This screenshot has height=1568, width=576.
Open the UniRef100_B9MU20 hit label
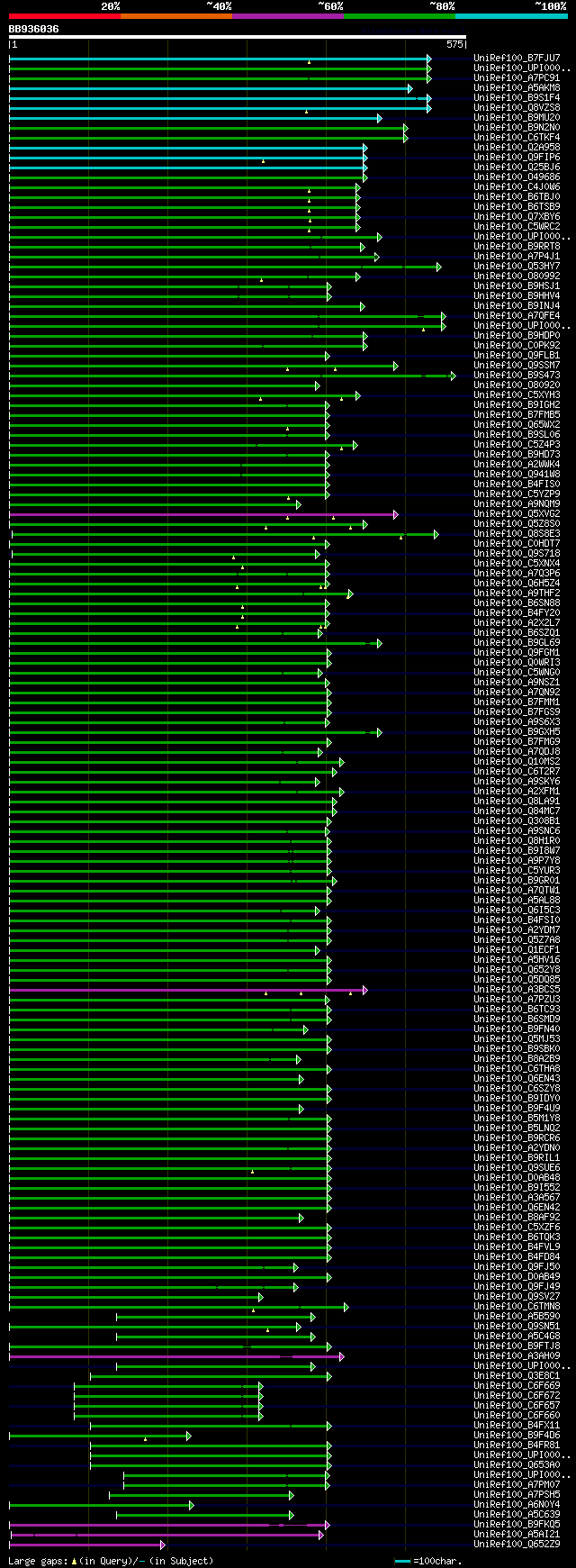517,118
